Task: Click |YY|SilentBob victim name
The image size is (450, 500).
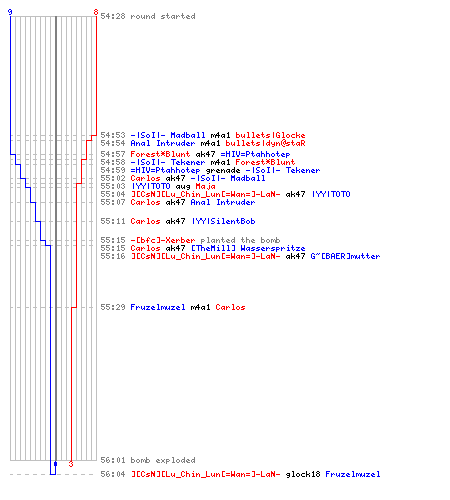Action: 224,221
